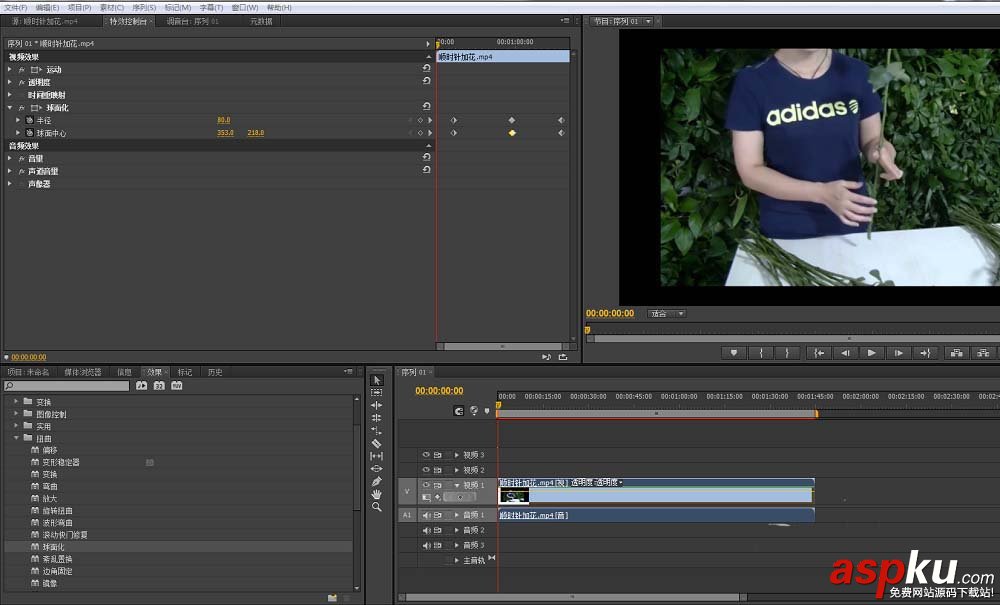This screenshot has height=605, width=1000.
Task: Select the Ripple Edit tool
Action: [x=376, y=405]
